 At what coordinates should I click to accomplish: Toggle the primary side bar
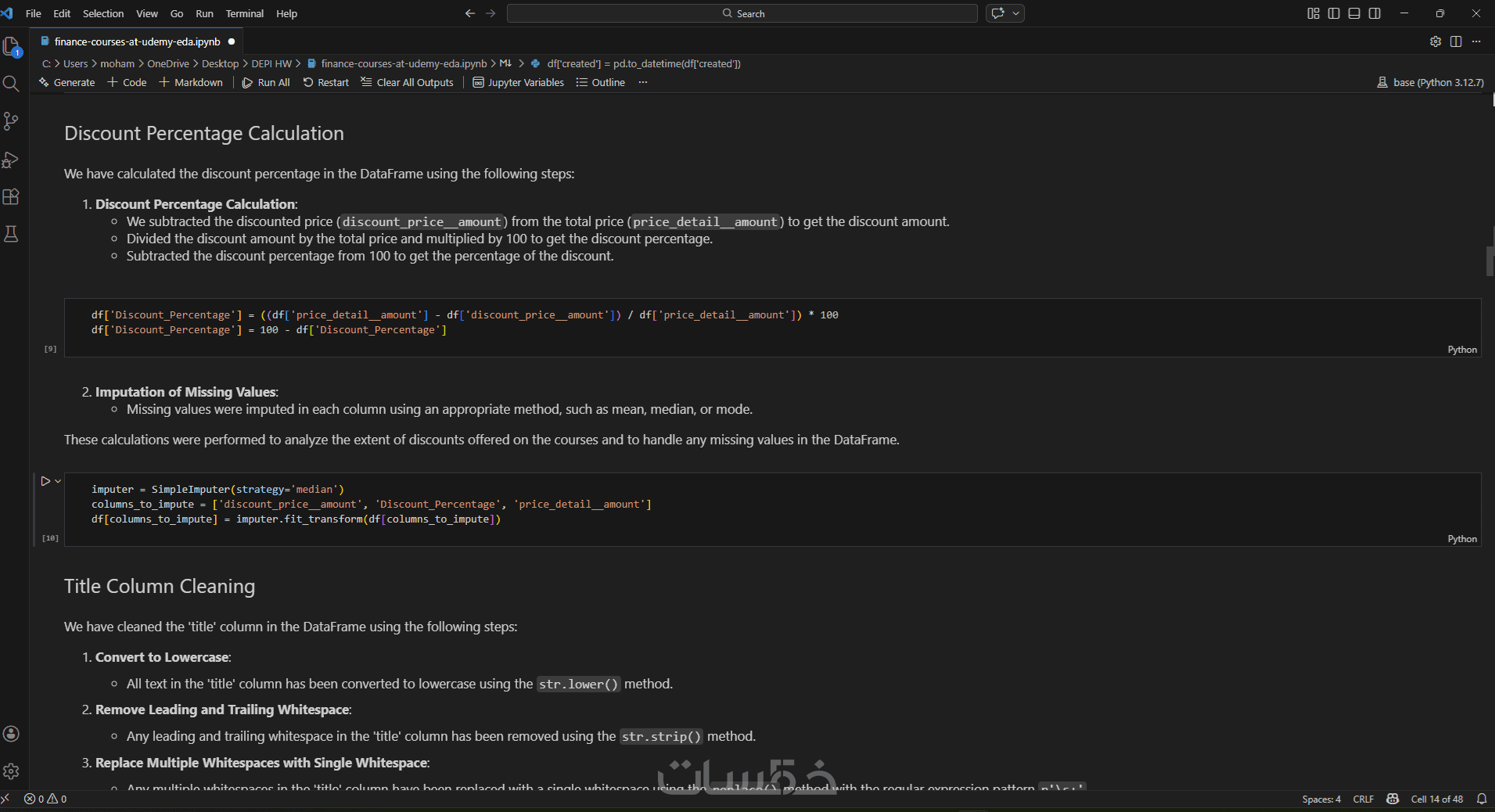(1334, 13)
